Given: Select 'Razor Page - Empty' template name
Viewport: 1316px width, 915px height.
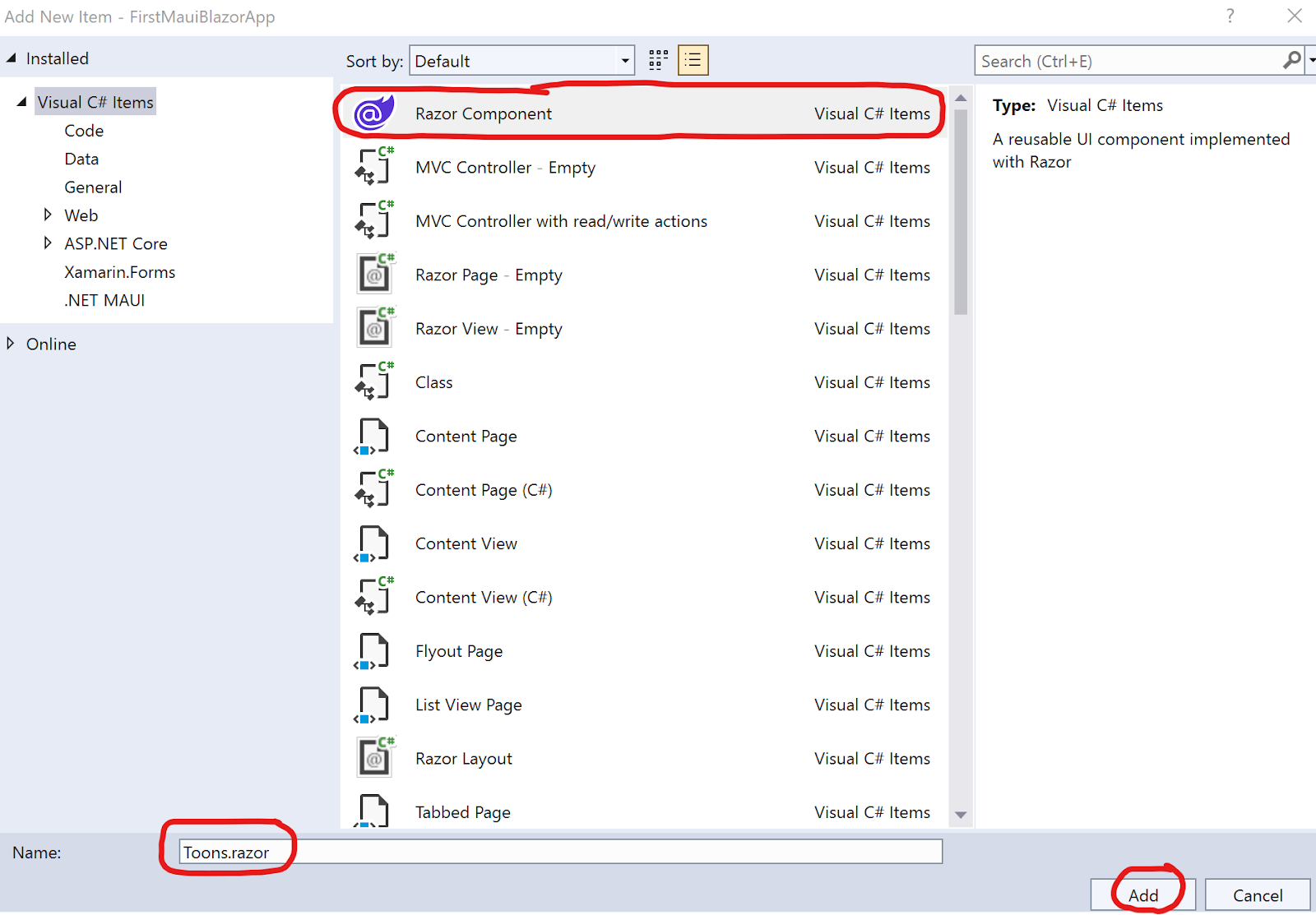Looking at the screenshot, I should point(489,275).
